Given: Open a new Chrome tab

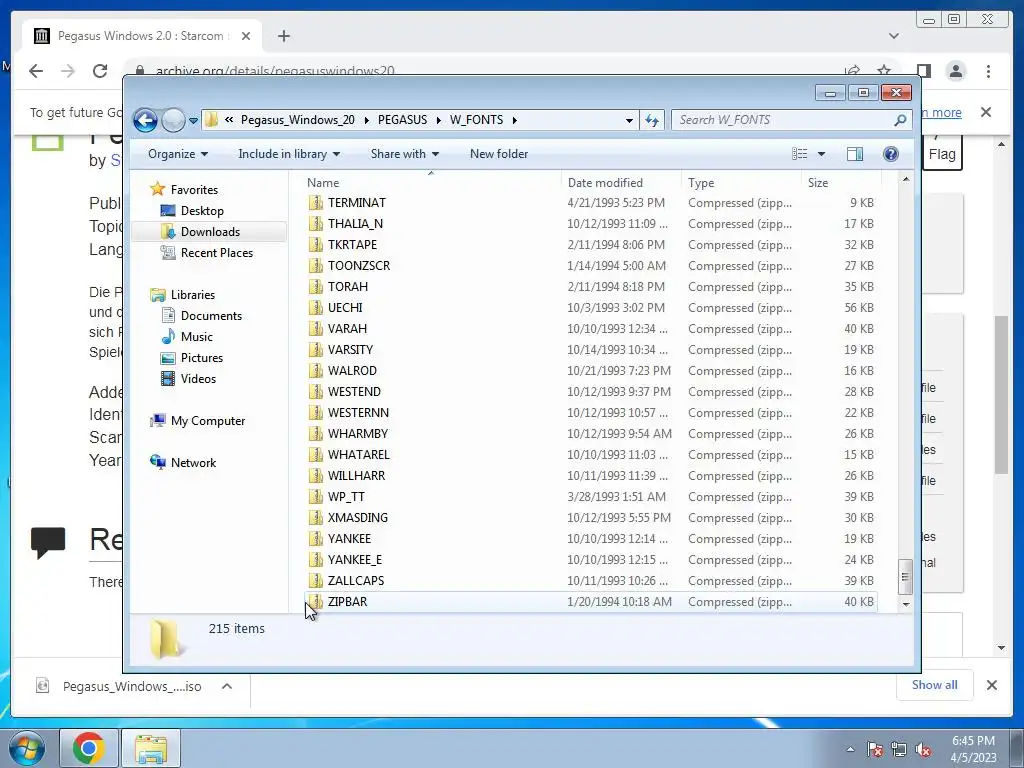Looking at the screenshot, I should pyautogui.click(x=283, y=36).
